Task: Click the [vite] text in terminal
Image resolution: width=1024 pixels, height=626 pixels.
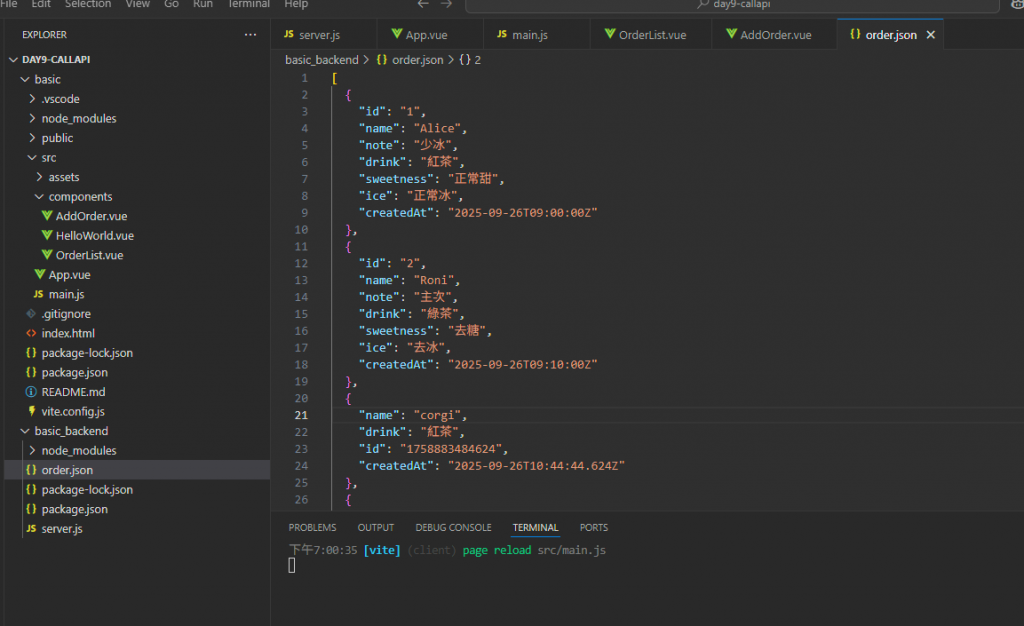Action: tap(382, 550)
